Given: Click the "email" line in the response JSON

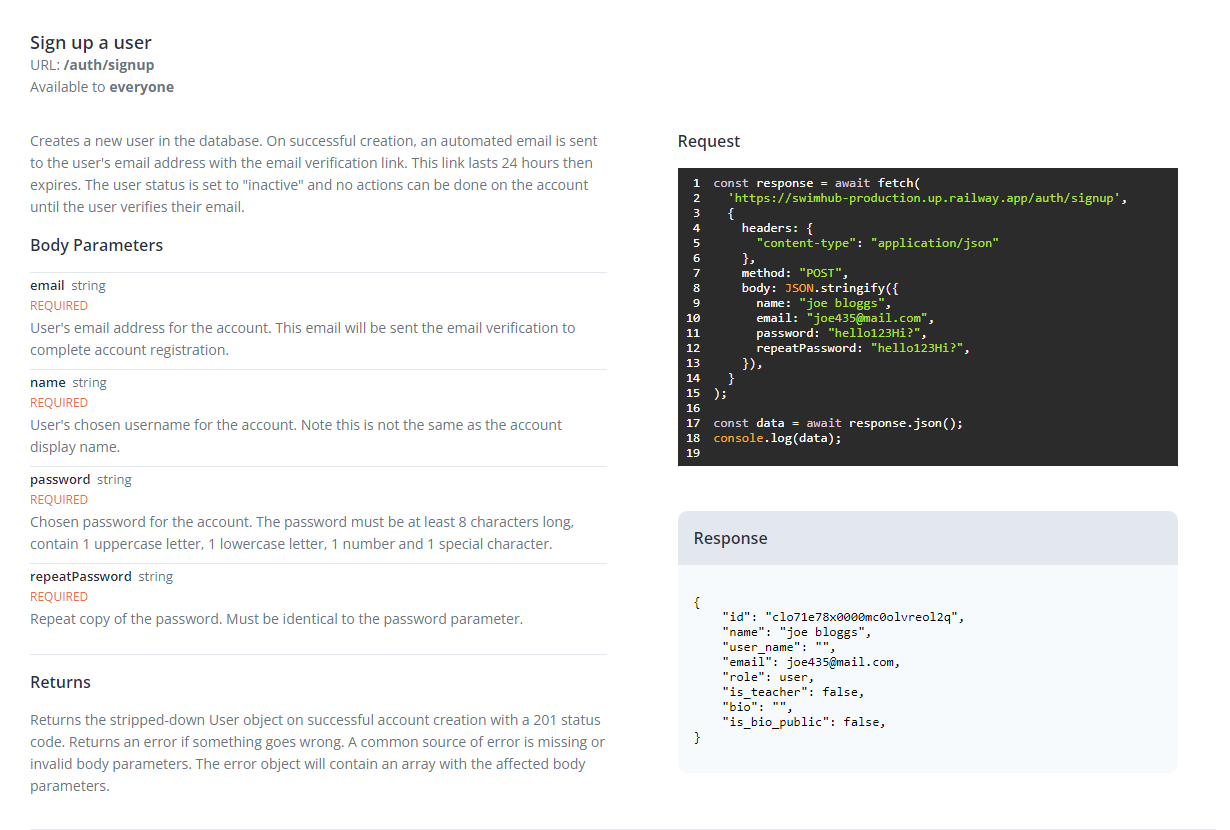Looking at the screenshot, I should pyautogui.click(x=811, y=662).
